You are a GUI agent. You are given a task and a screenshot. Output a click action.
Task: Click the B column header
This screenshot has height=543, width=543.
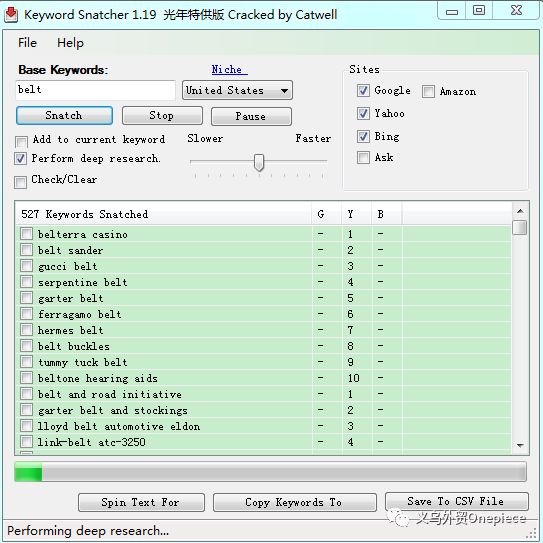[x=387, y=214]
